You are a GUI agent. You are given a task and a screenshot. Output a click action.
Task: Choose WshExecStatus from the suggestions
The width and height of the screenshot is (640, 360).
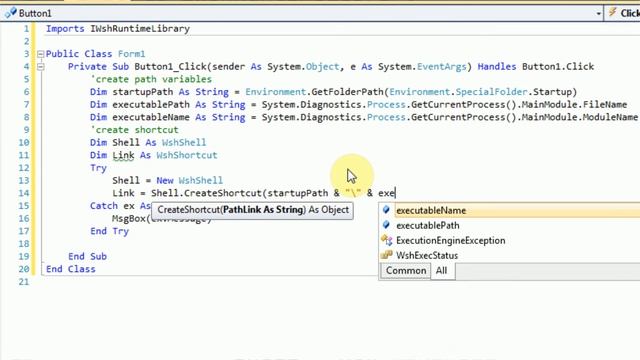click(427, 256)
